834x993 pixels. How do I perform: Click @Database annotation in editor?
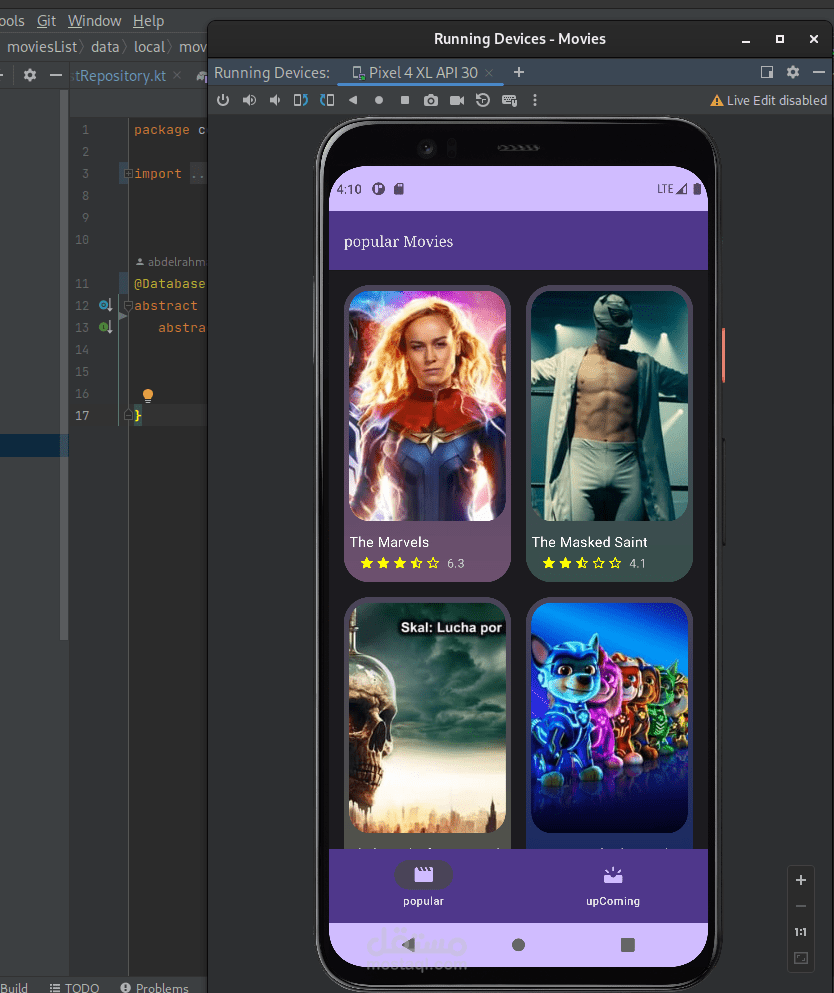click(169, 284)
